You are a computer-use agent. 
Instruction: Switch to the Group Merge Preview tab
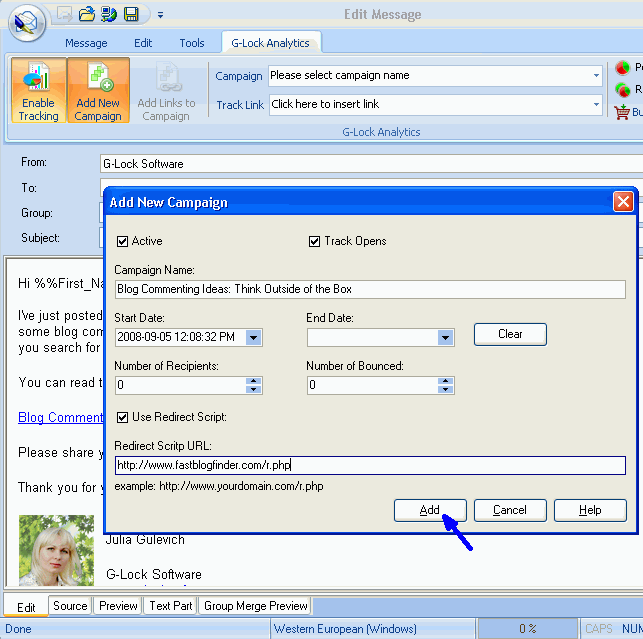pyautogui.click(x=255, y=606)
